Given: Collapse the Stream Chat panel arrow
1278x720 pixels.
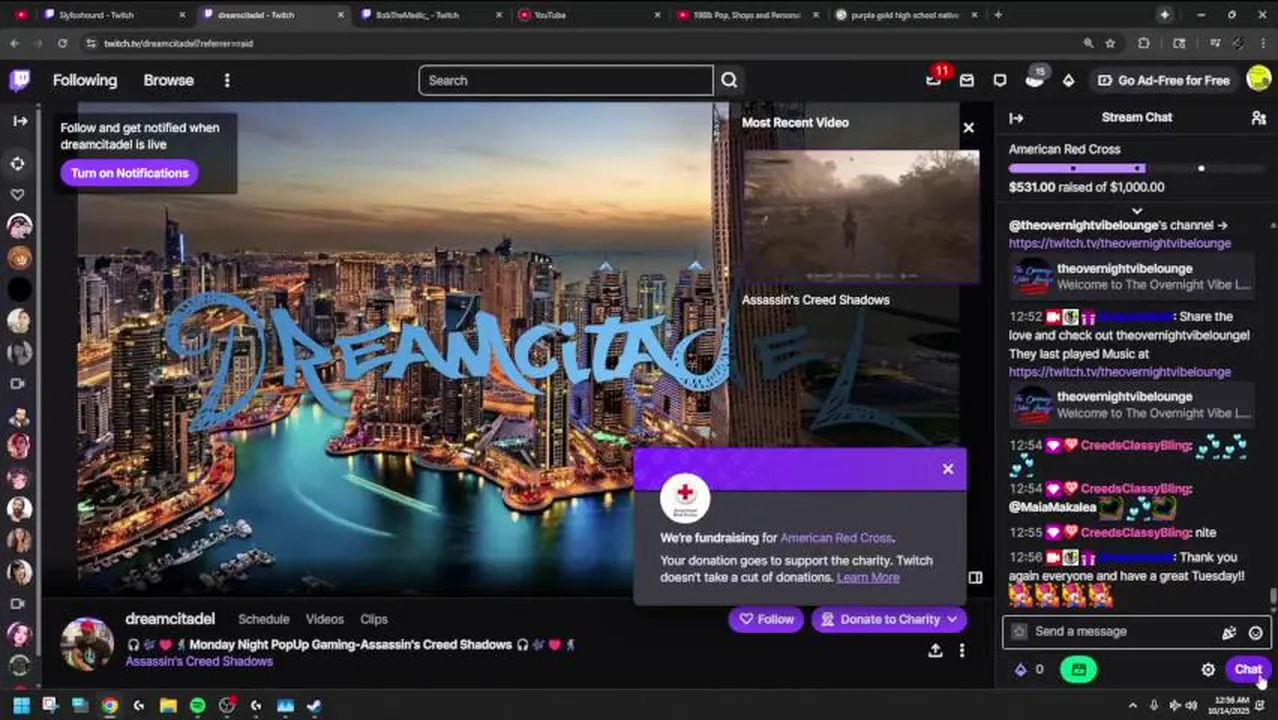Looking at the screenshot, I should 1016,118.
